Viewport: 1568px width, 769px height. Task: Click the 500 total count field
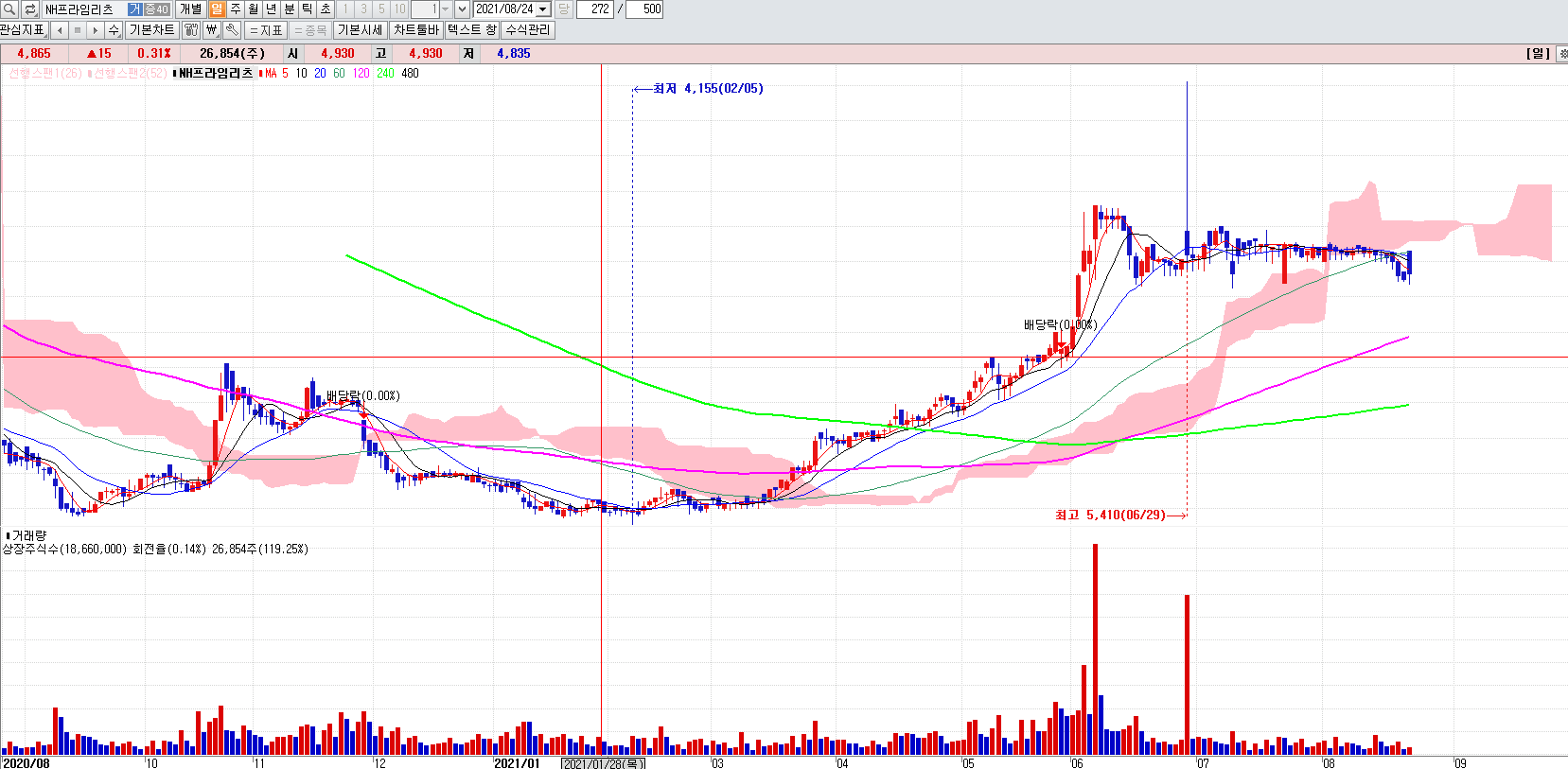point(644,9)
